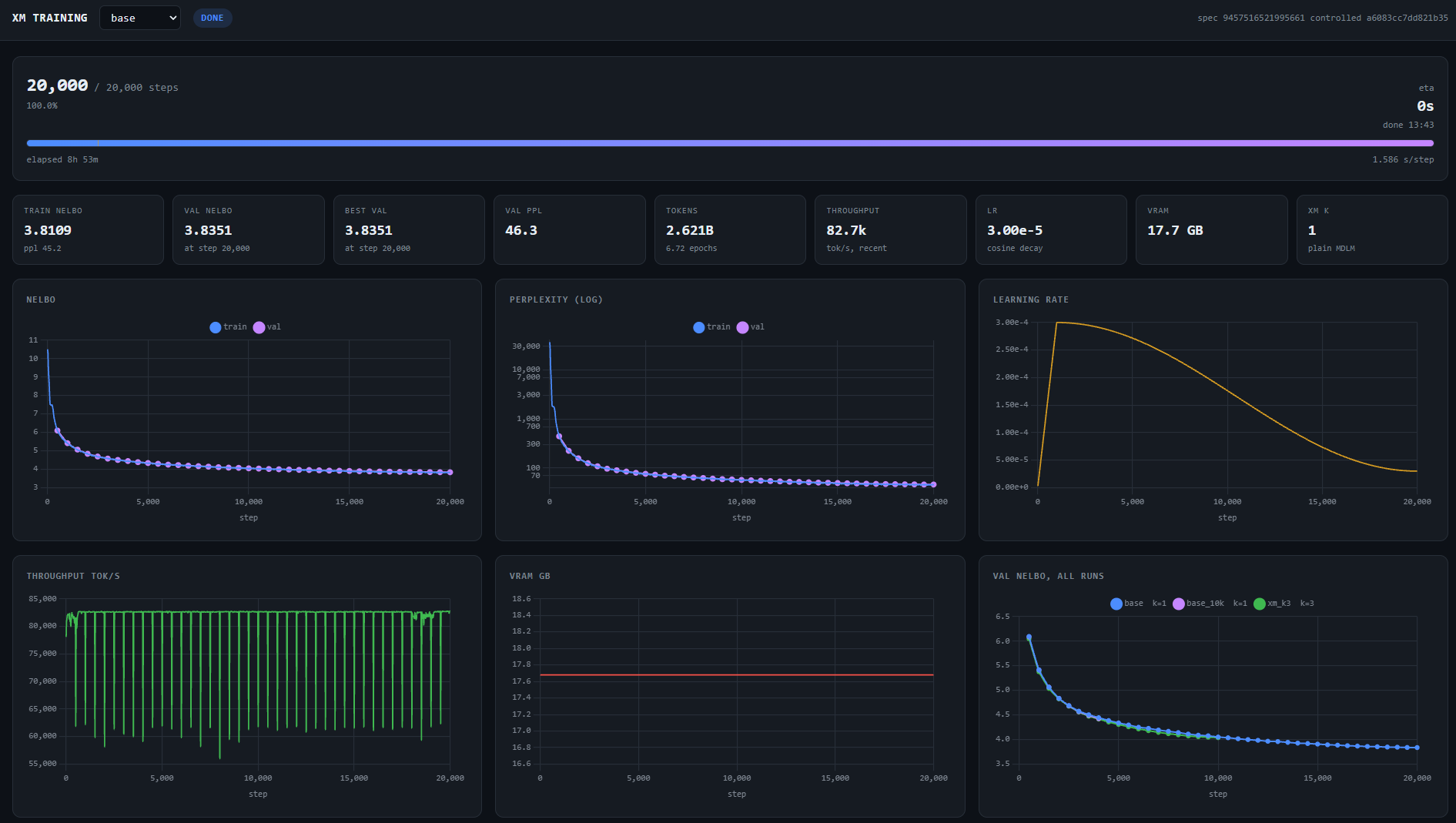The height and width of the screenshot is (823, 1456).
Task: Click the 6.72 epochs label
Action: (691, 249)
